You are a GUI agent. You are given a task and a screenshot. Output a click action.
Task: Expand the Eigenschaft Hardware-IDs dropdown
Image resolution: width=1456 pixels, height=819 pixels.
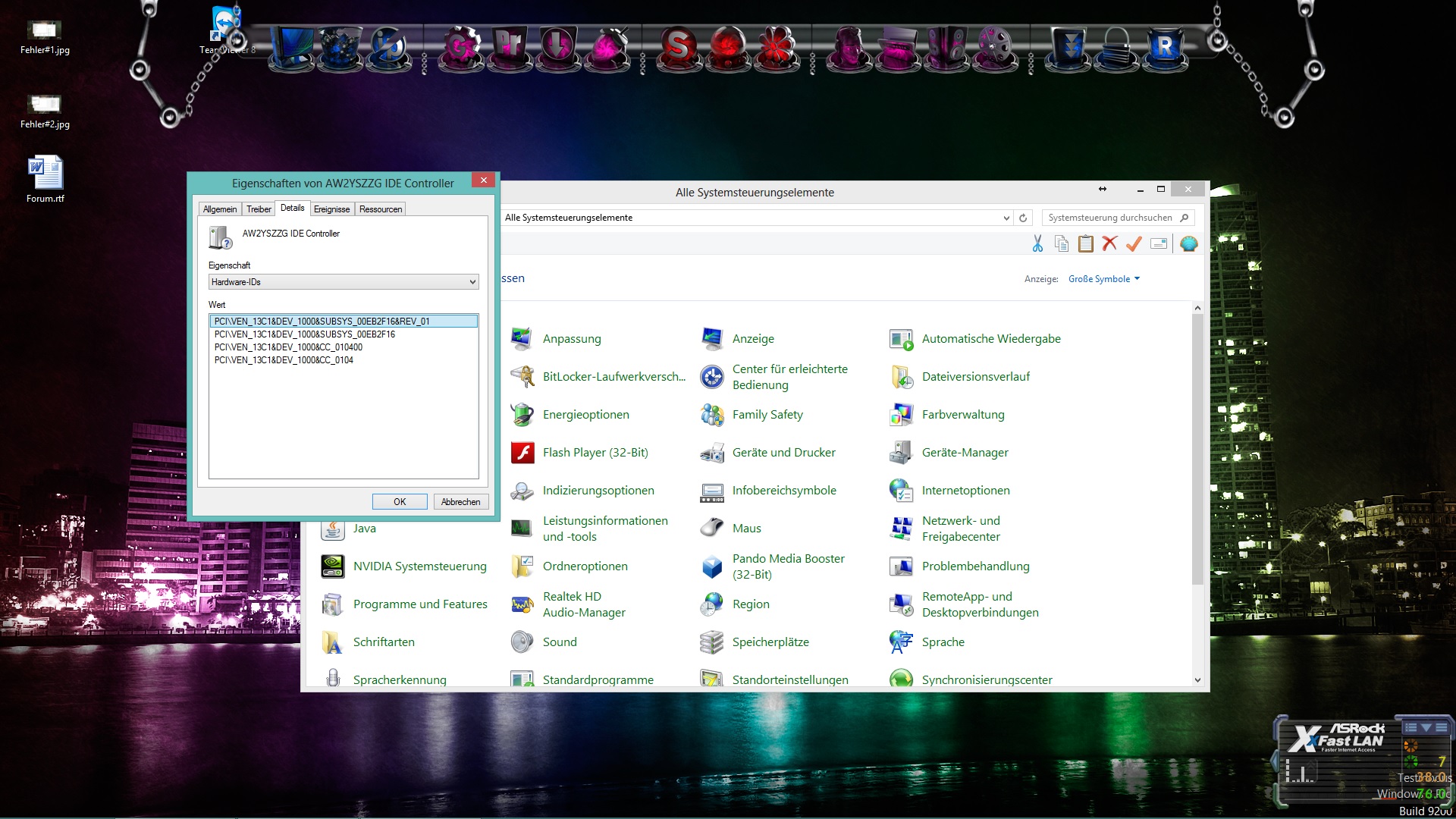[x=472, y=282]
